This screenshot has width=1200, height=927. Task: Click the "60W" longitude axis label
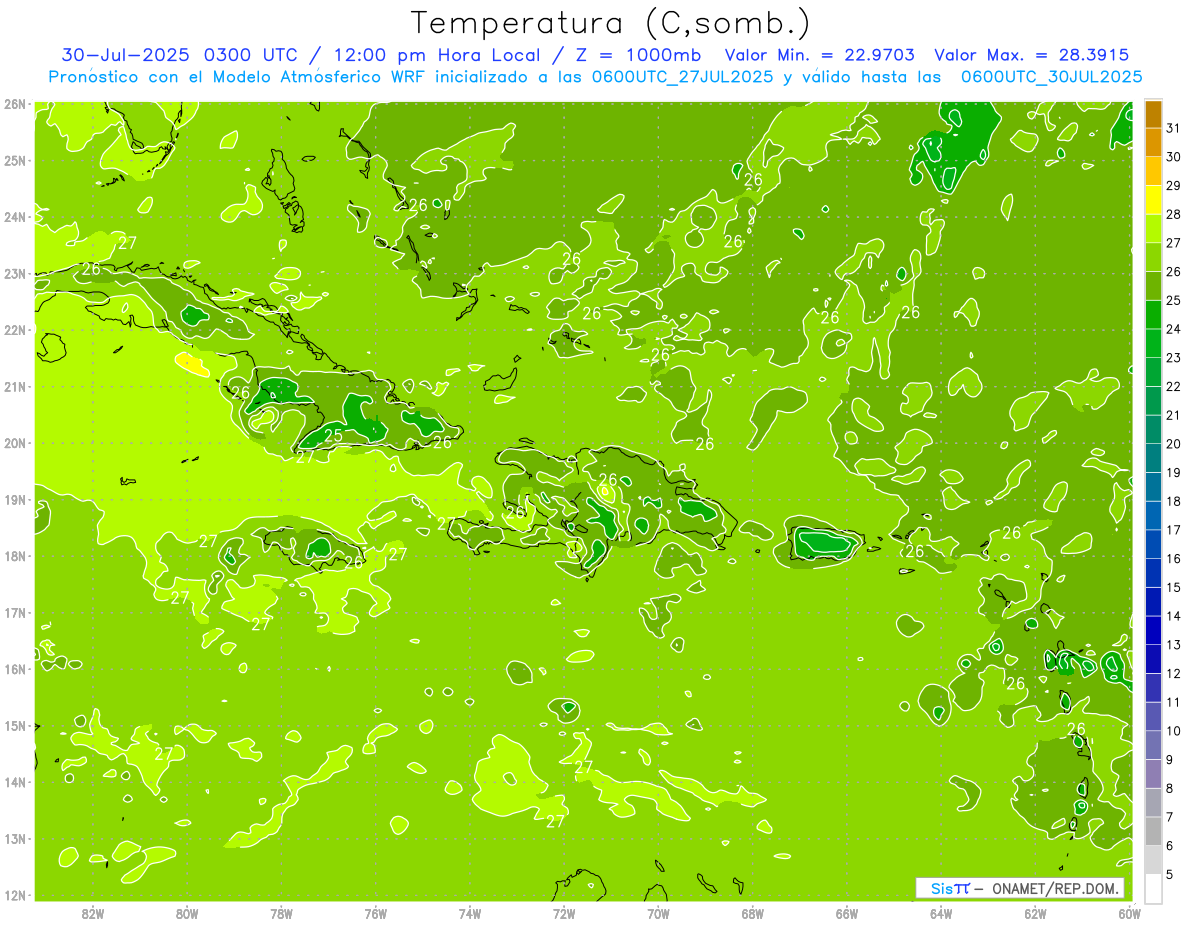1130,913
